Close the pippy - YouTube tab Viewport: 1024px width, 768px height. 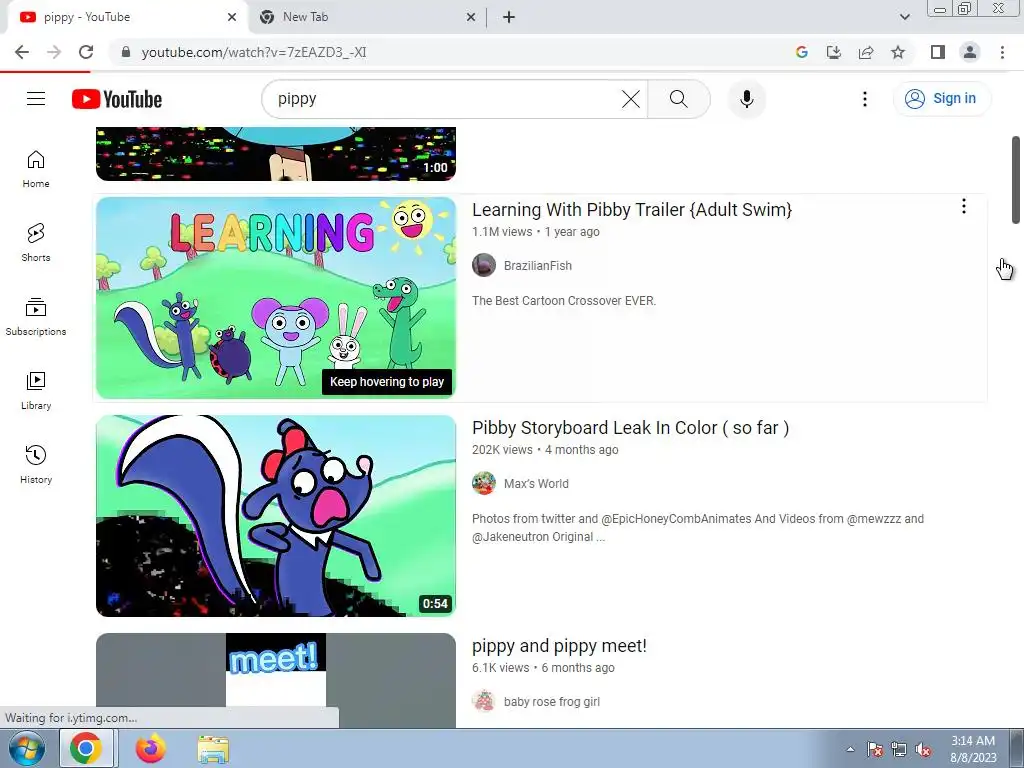tap(232, 17)
